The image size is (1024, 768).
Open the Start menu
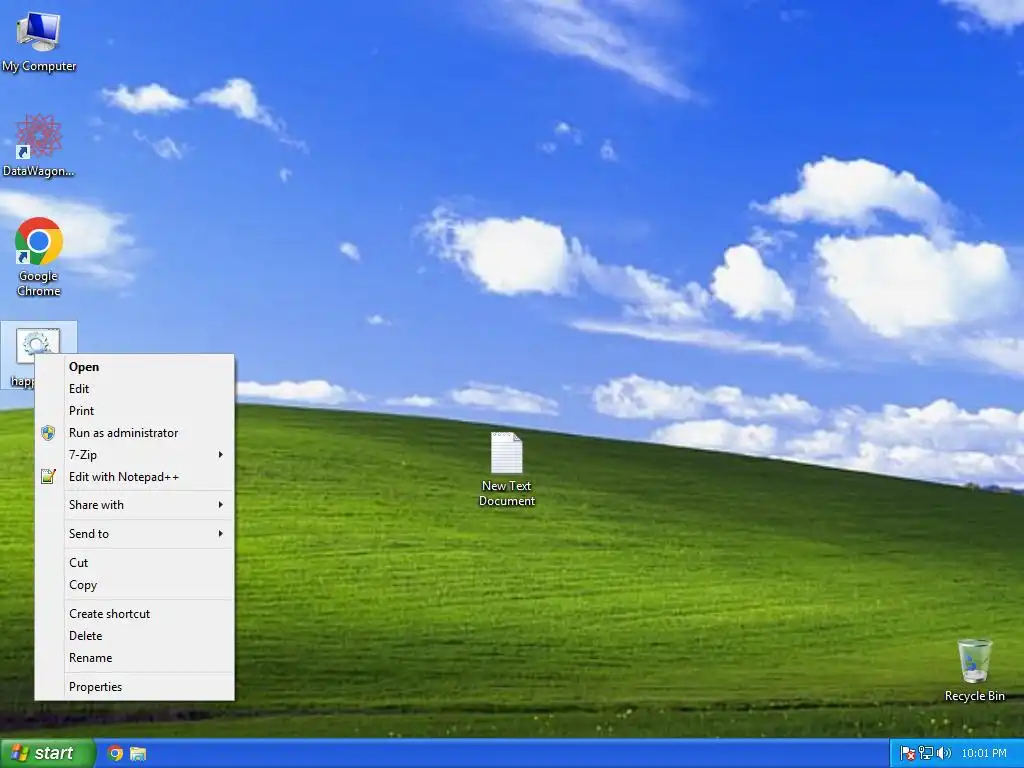click(x=47, y=753)
